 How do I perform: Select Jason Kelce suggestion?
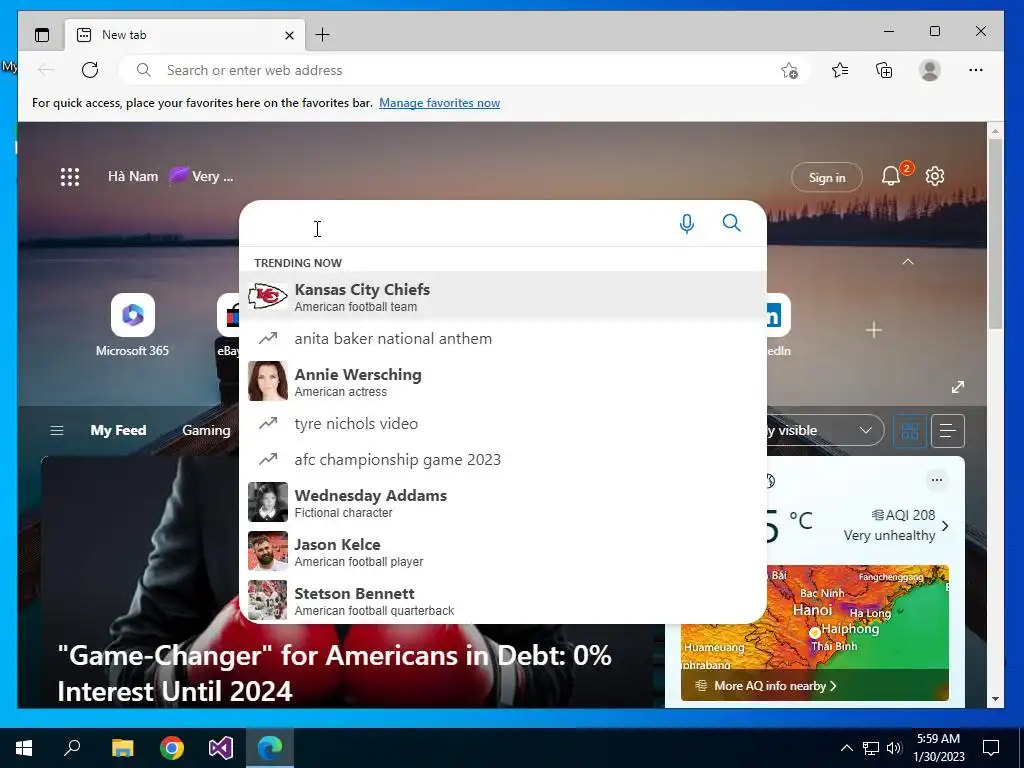503,551
